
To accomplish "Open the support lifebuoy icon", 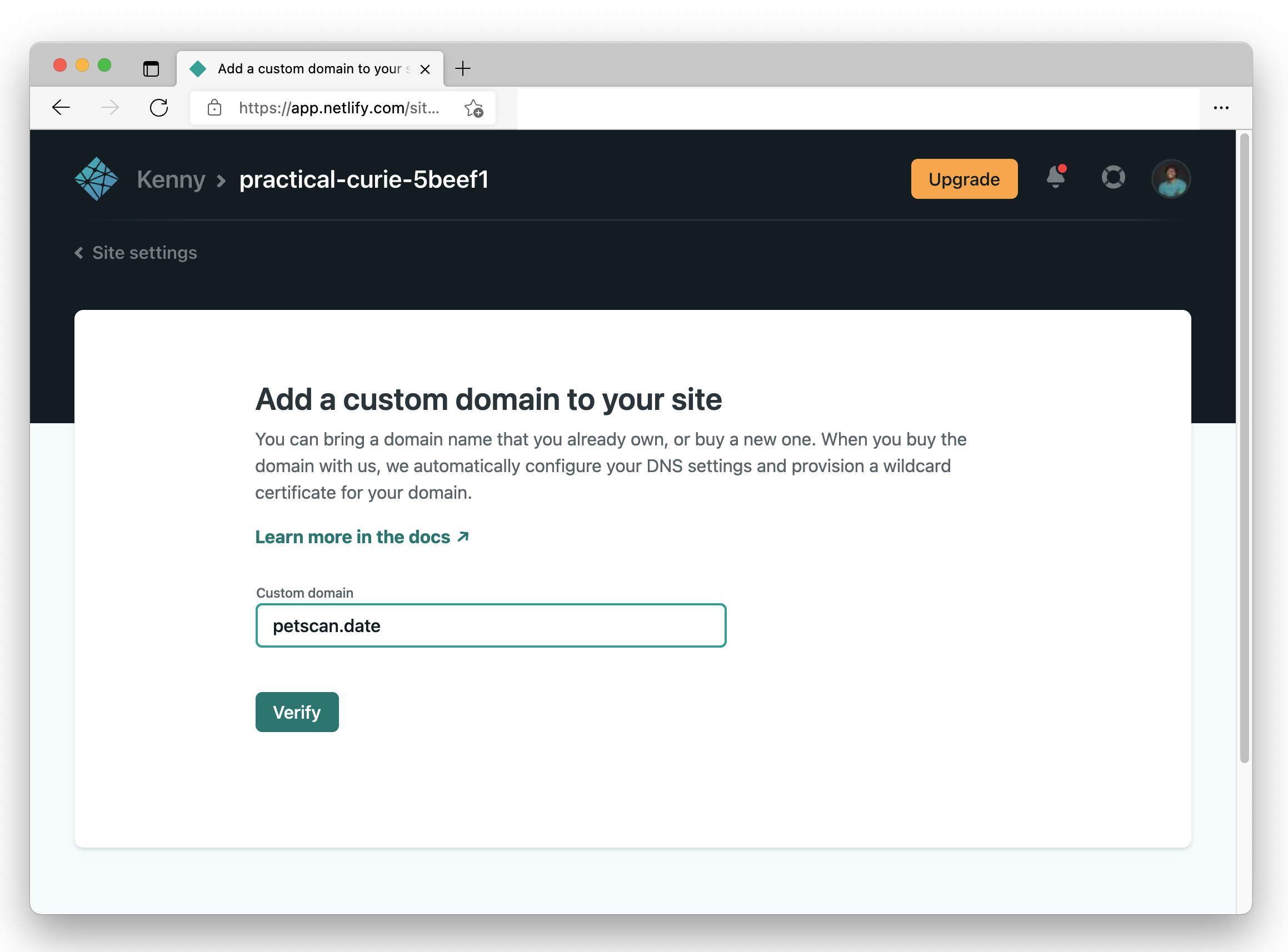I will pyautogui.click(x=1113, y=178).
